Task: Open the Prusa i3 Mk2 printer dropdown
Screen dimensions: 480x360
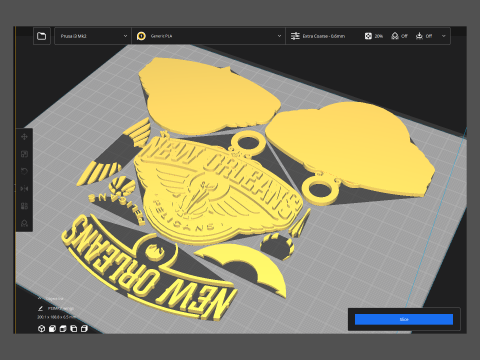Action: tap(93, 36)
